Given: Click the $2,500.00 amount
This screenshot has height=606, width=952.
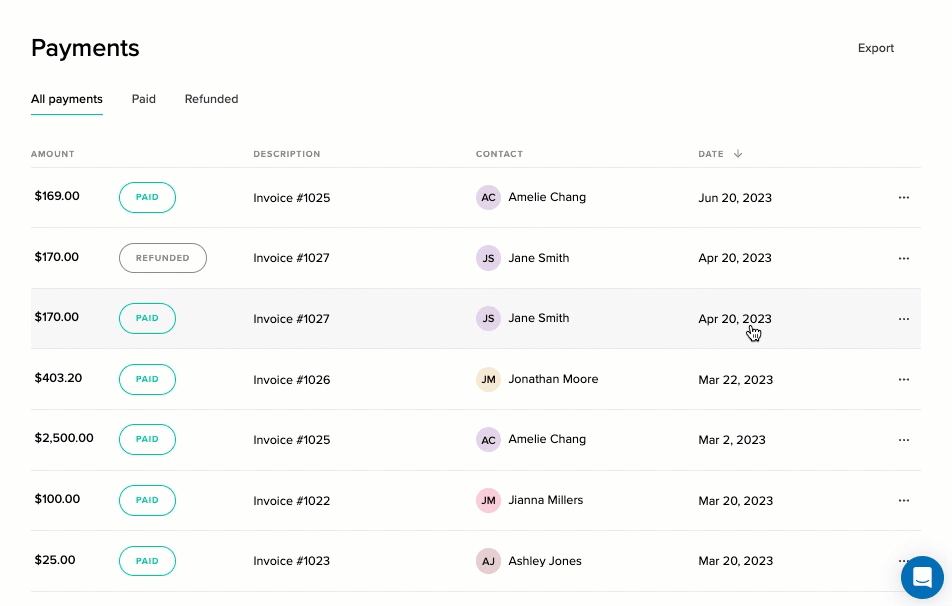Looking at the screenshot, I should point(64,438).
